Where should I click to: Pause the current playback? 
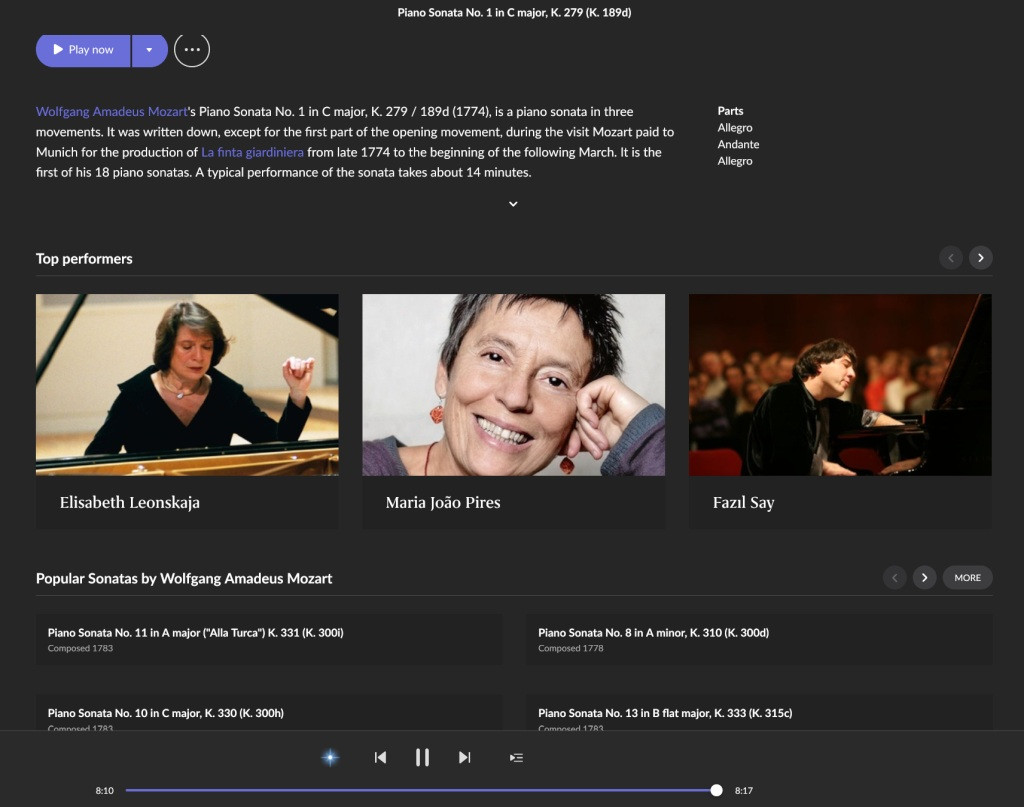tap(422, 757)
